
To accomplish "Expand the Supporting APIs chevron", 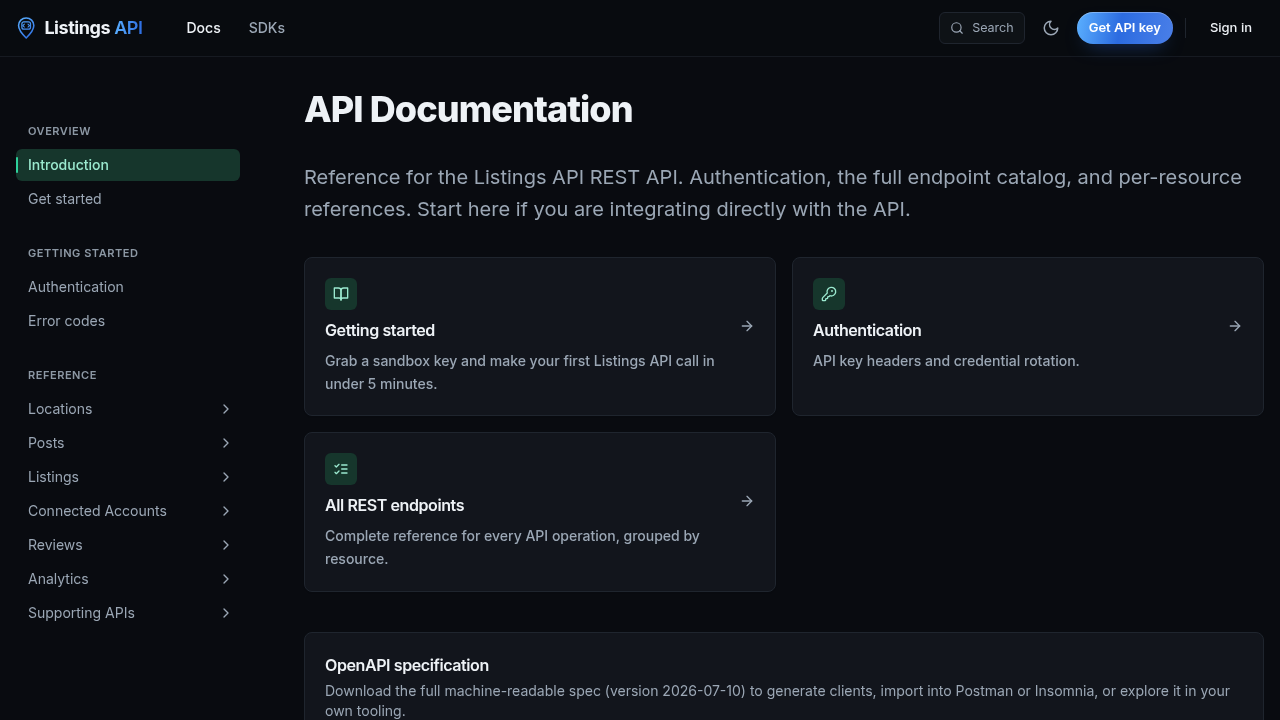I will pyautogui.click(x=226, y=613).
